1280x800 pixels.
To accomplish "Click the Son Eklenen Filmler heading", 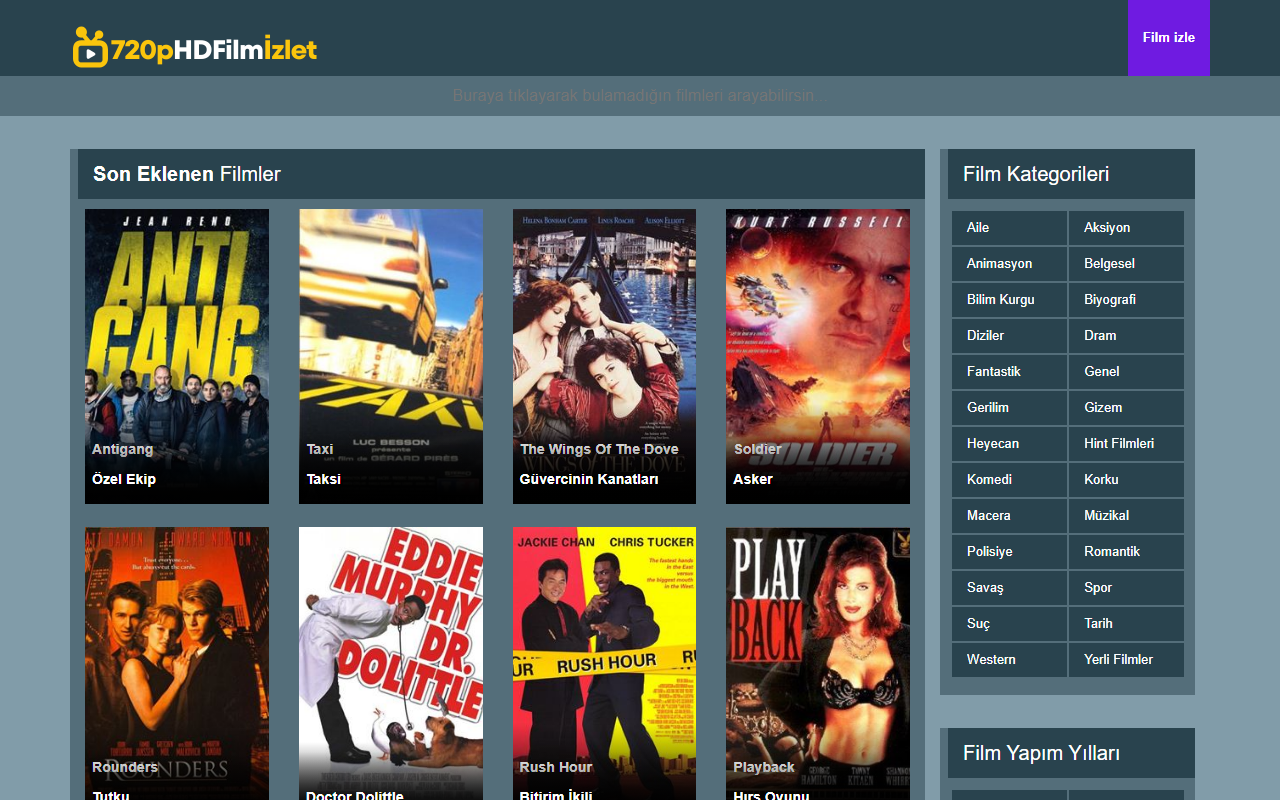I will tap(187, 174).
